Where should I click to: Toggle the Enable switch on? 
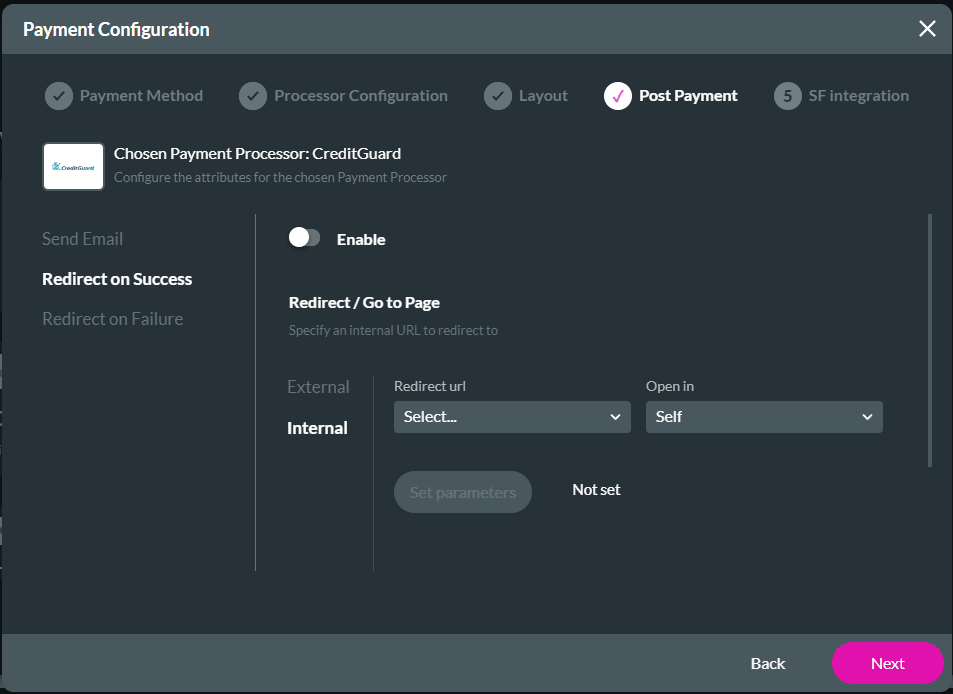coord(304,238)
